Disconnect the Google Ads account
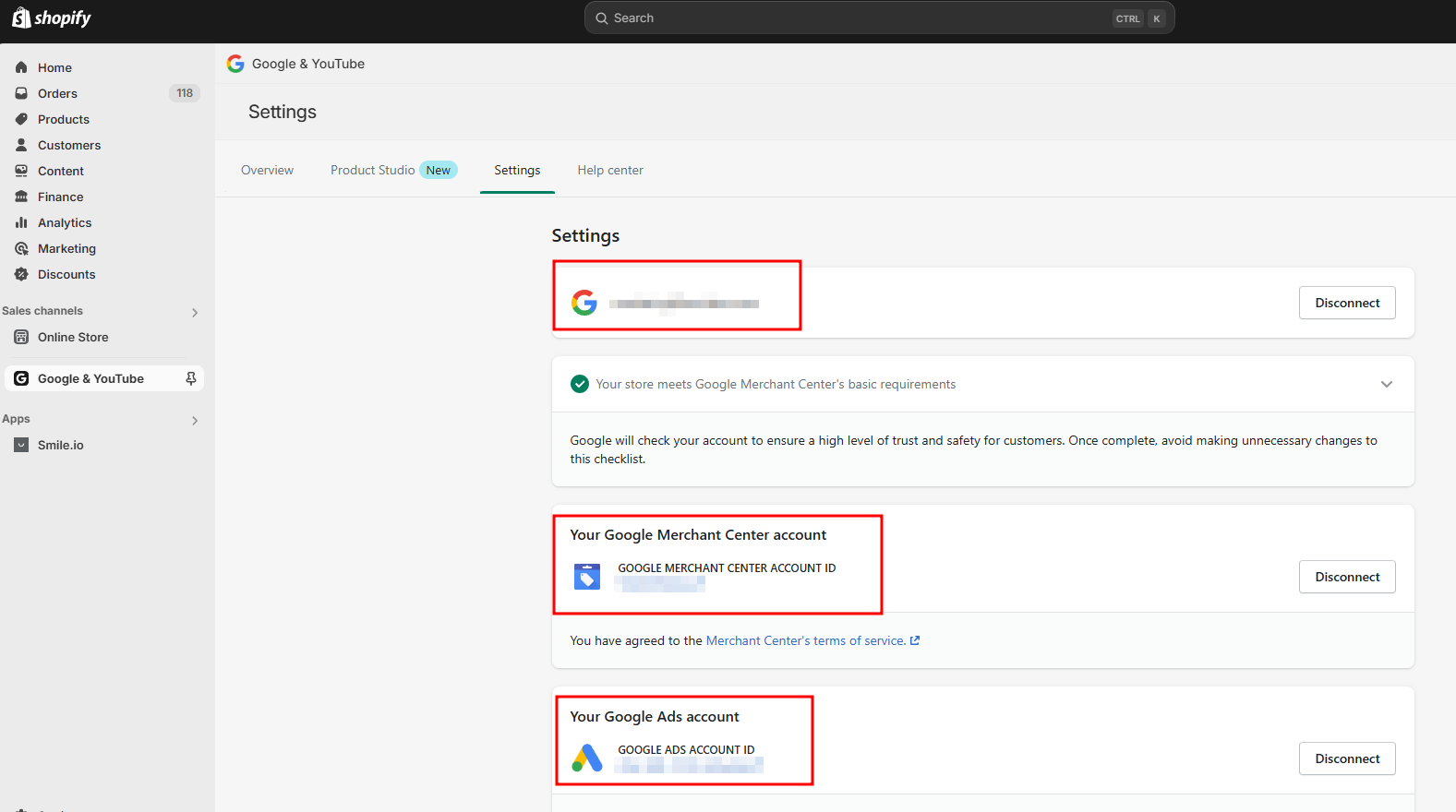1456x812 pixels. [1347, 758]
